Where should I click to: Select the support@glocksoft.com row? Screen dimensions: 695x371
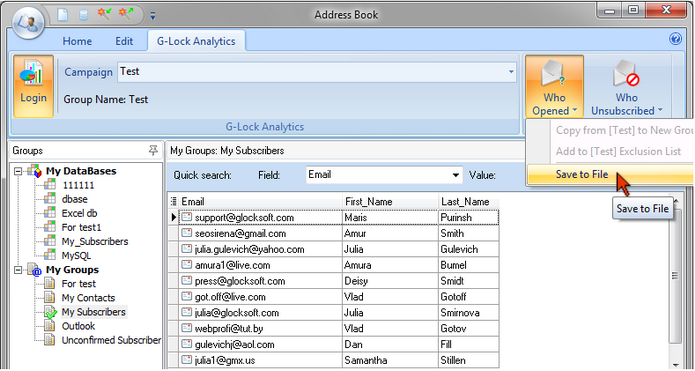[x=334, y=218]
